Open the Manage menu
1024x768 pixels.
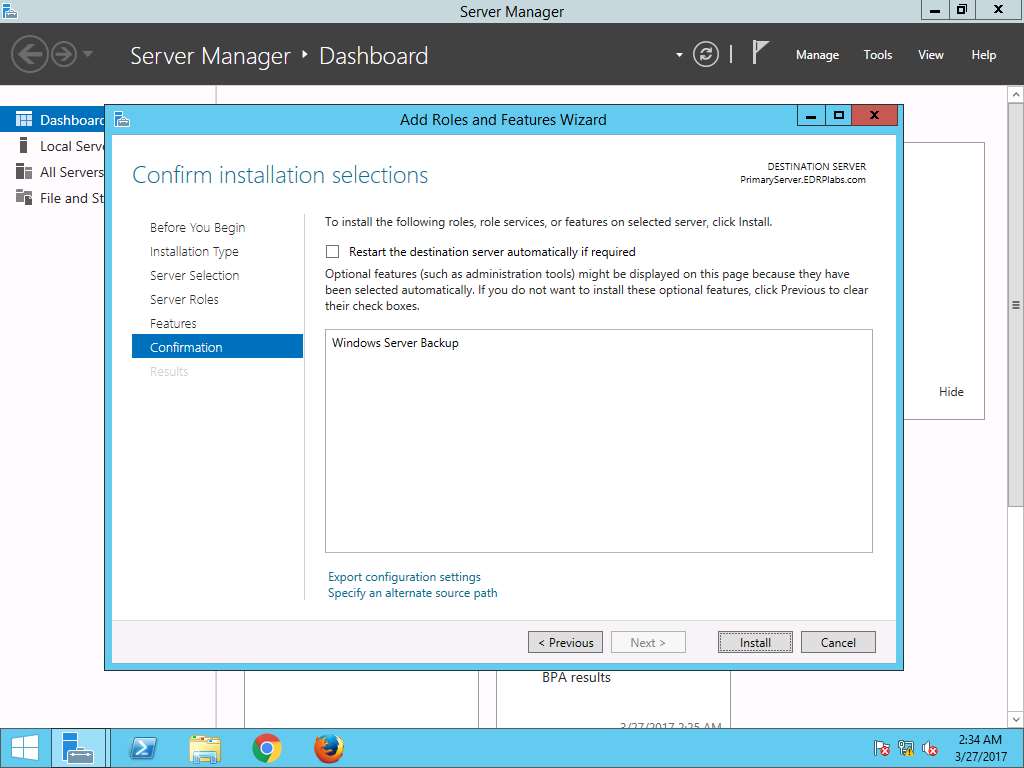(817, 55)
